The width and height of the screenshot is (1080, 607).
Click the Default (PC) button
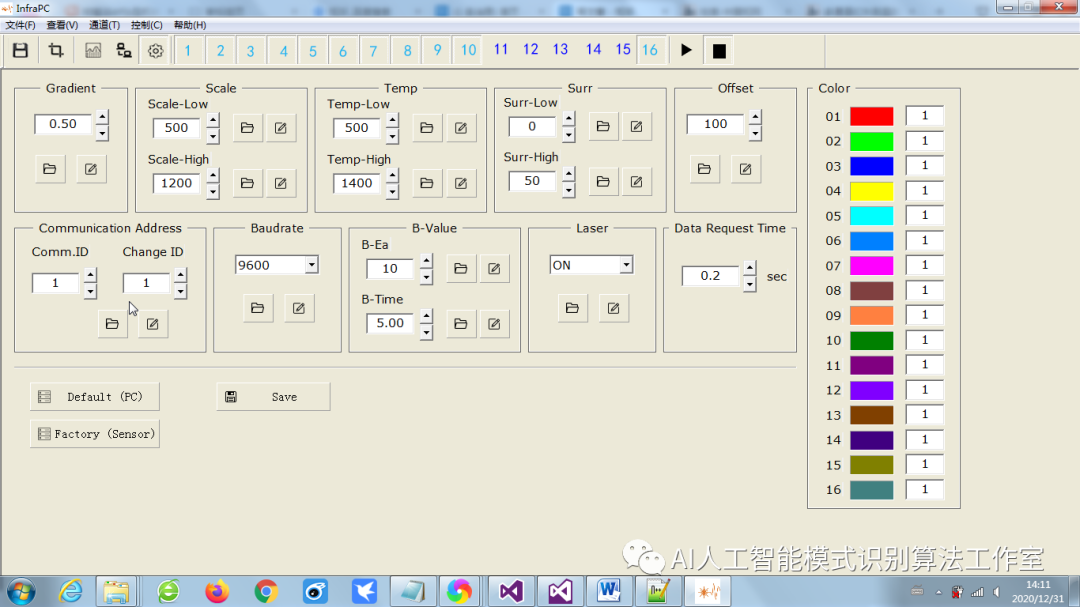coord(95,397)
